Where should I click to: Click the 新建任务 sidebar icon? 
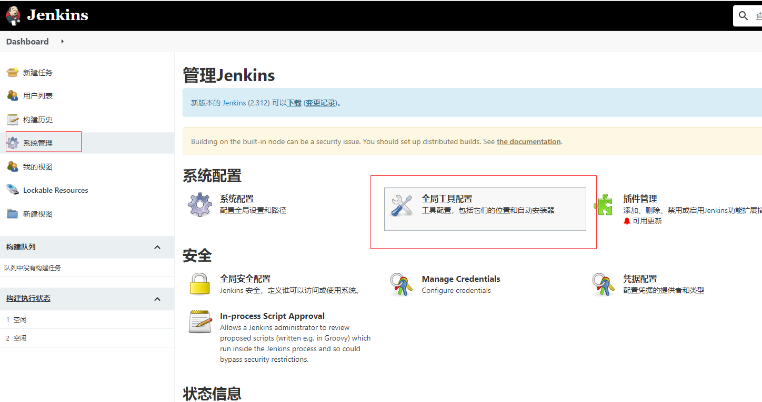tap(12, 72)
